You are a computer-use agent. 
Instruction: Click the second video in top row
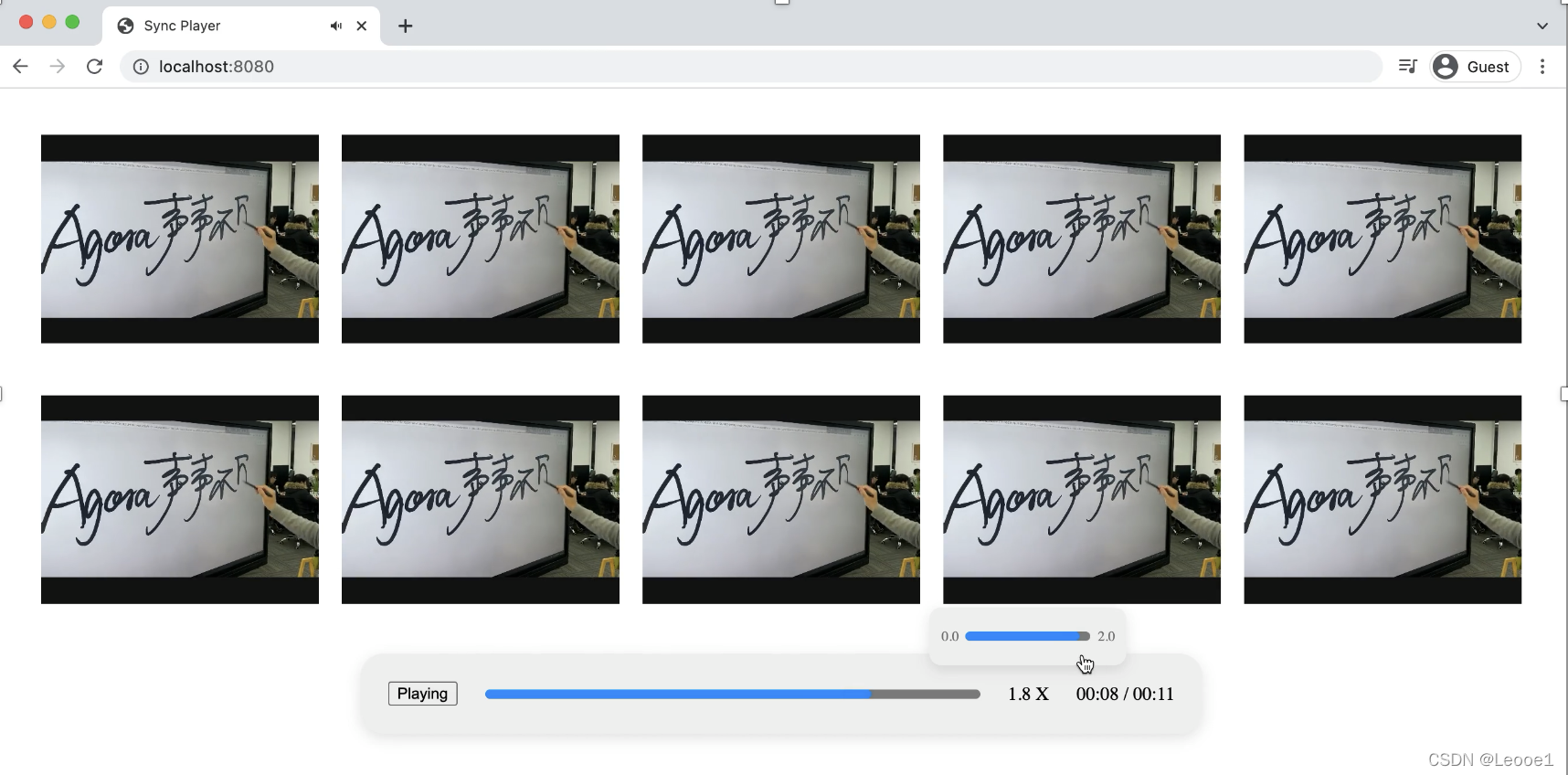(481, 239)
